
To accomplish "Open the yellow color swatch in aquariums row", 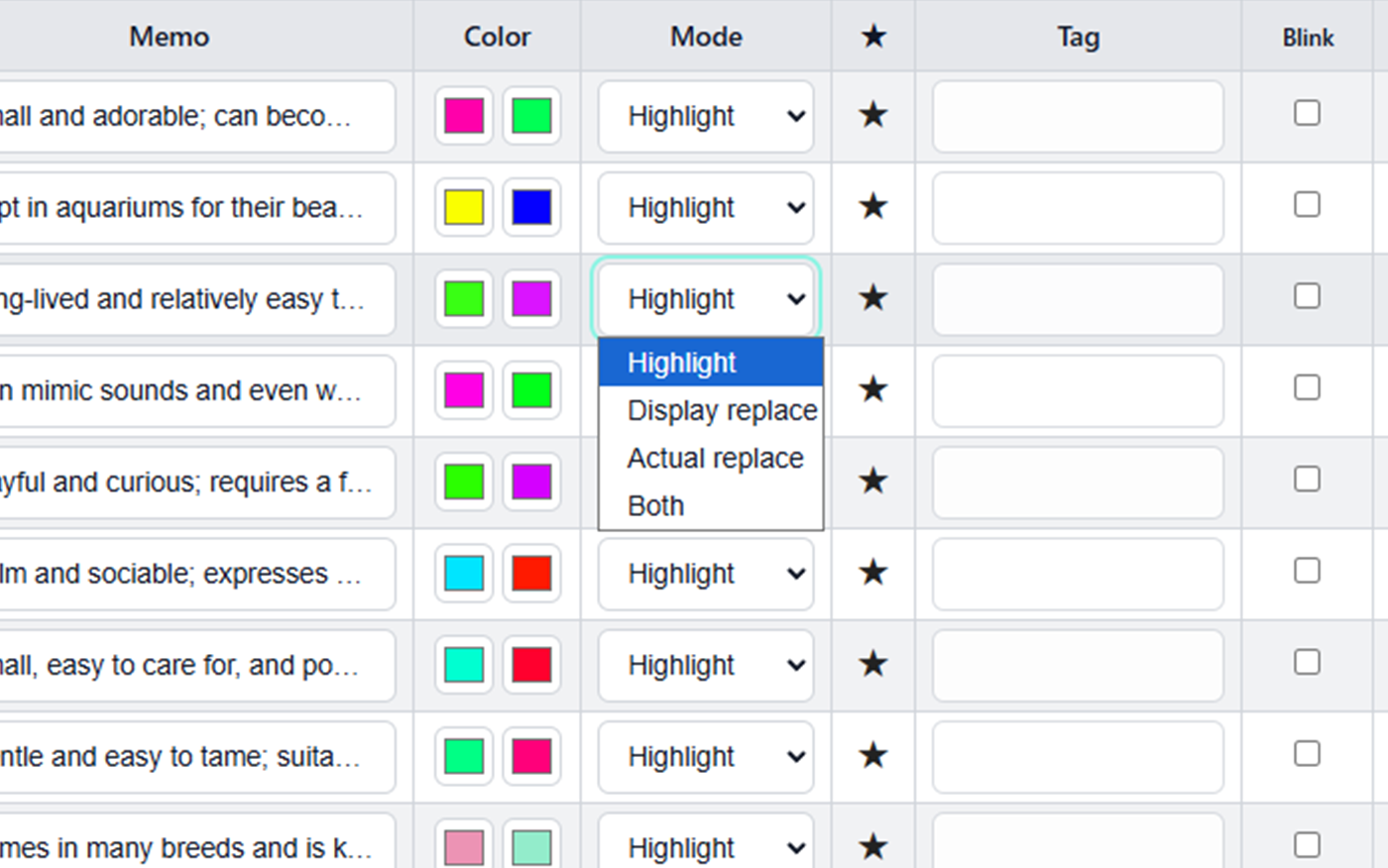I will click(464, 208).
